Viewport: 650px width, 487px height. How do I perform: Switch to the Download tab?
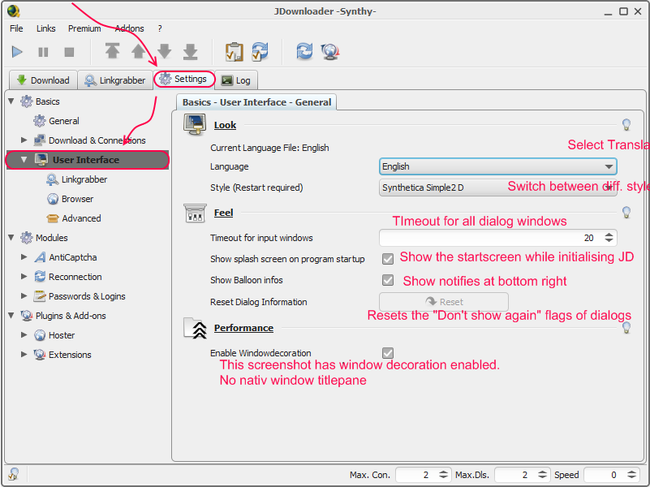[44, 80]
